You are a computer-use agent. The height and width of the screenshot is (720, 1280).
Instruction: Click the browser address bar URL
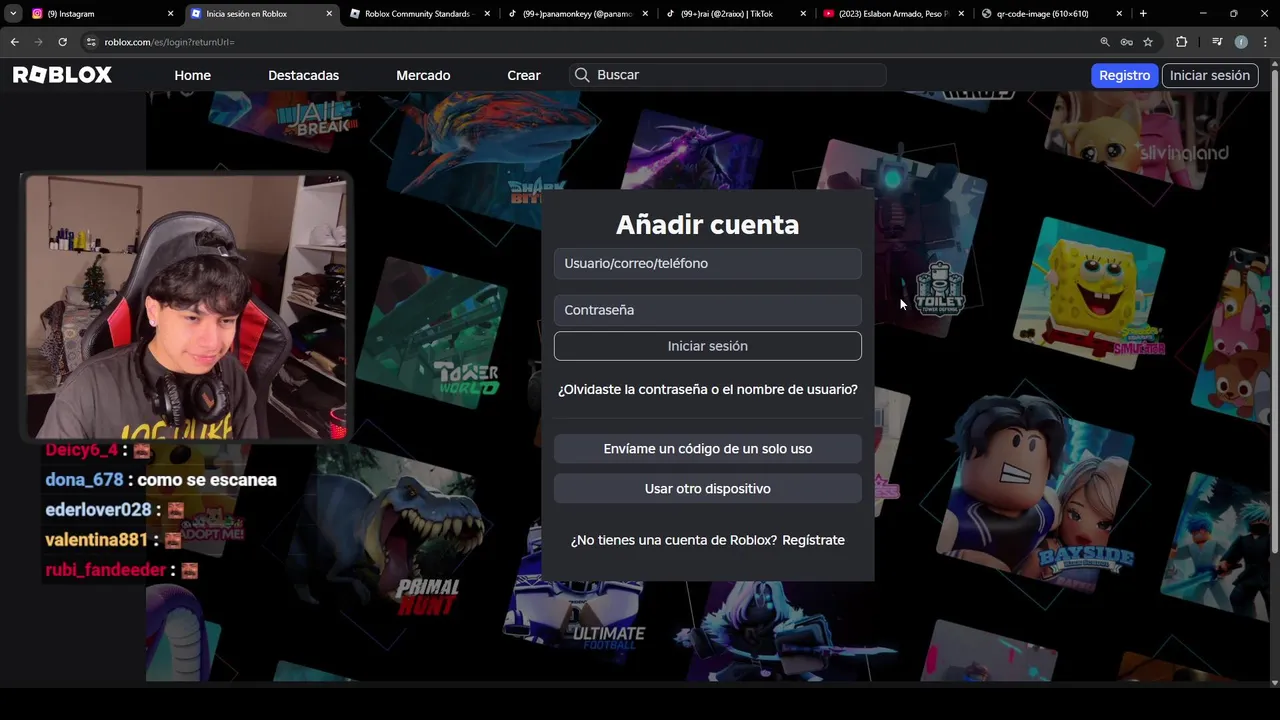pos(169,42)
